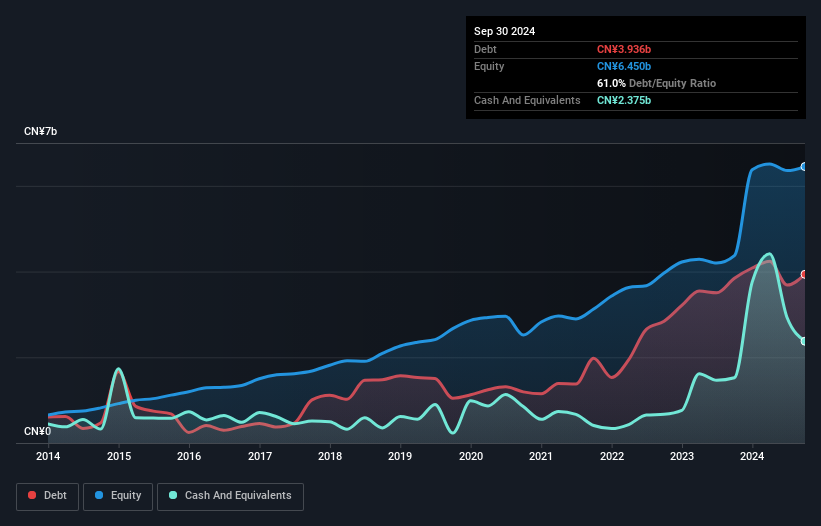Screen dimensions: 821x526
Task: Select the Equity endpoint marker on chart
Action: tap(804, 166)
